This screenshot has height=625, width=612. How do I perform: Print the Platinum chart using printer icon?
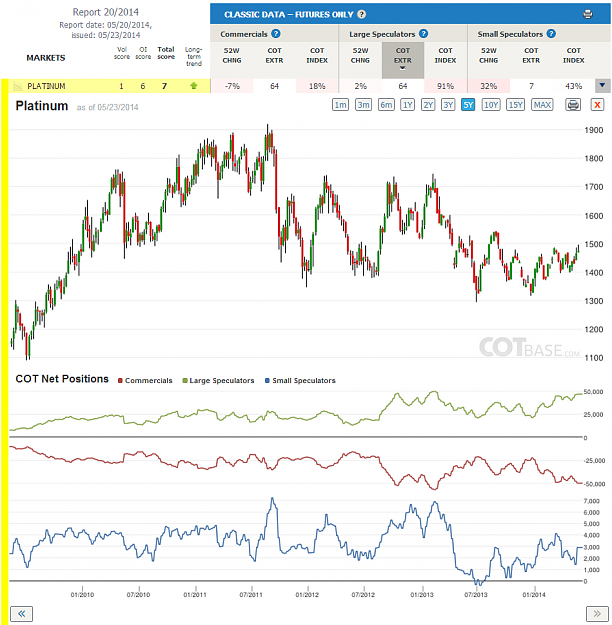[573, 105]
